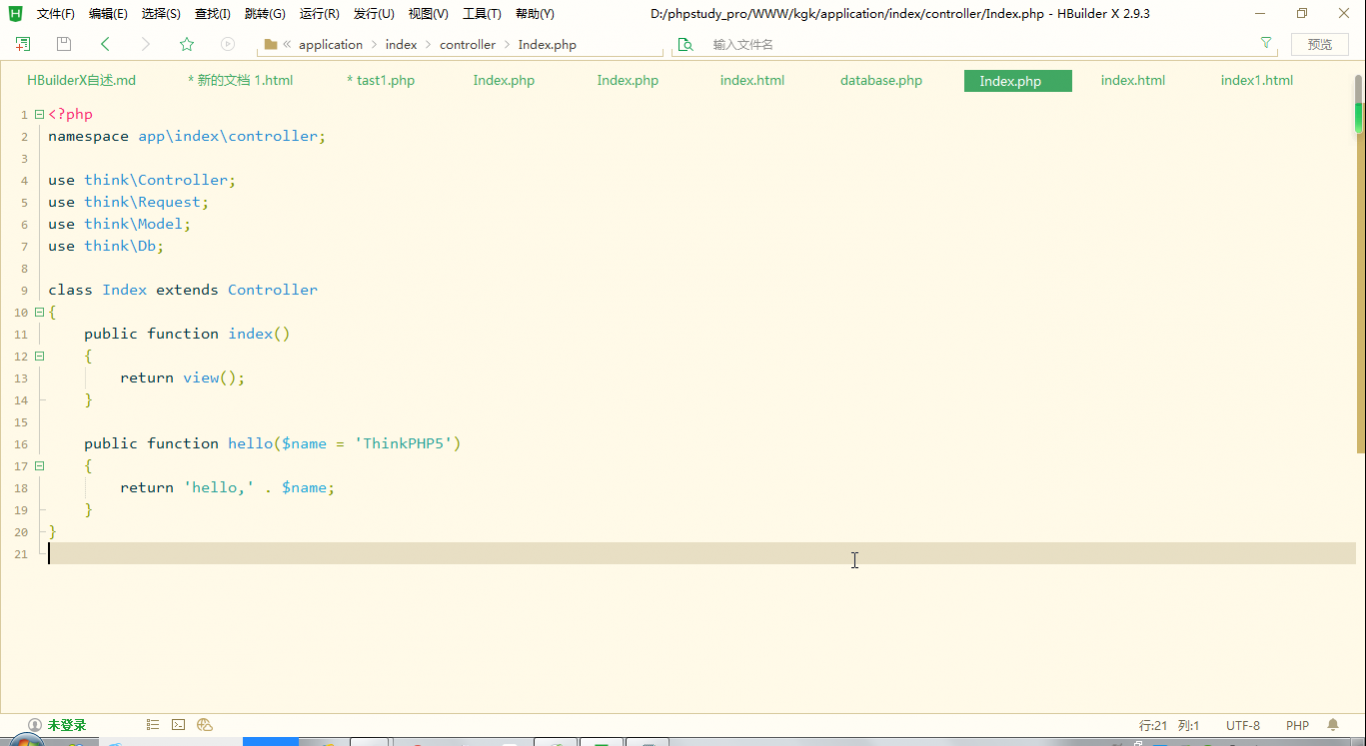
Task: Switch to the HBuilderX自述.md tab
Action: click(81, 81)
